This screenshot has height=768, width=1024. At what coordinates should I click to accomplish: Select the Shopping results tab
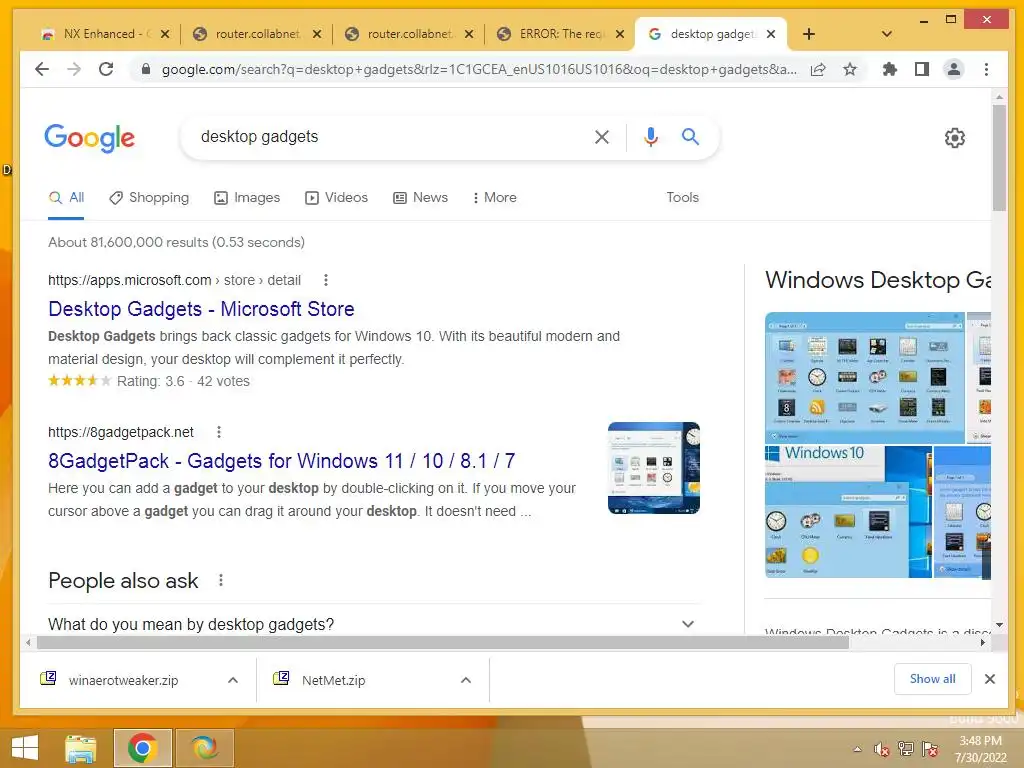pos(149,197)
